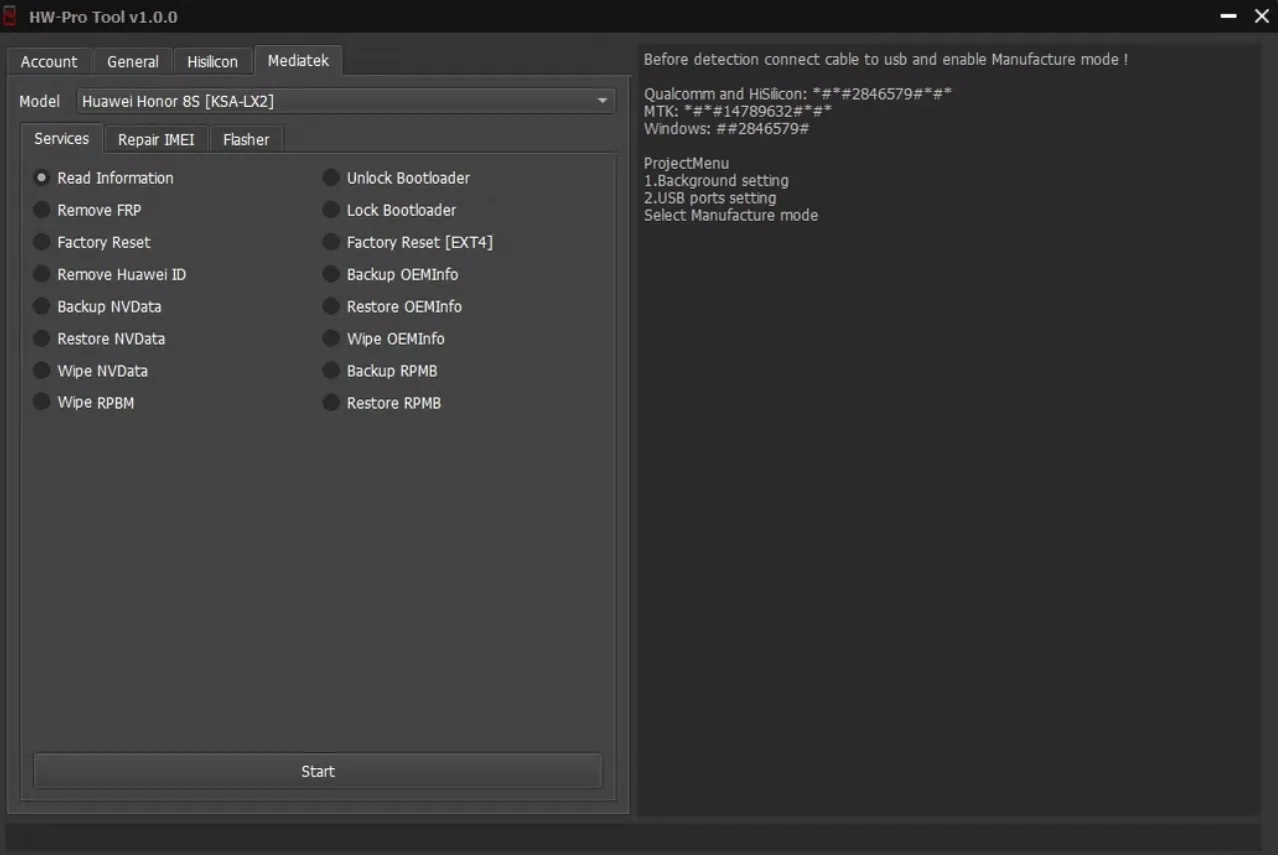Switch to the Account tab
Image resolution: width=1278 pixels, height=855 pixels.
click(49, 62)
